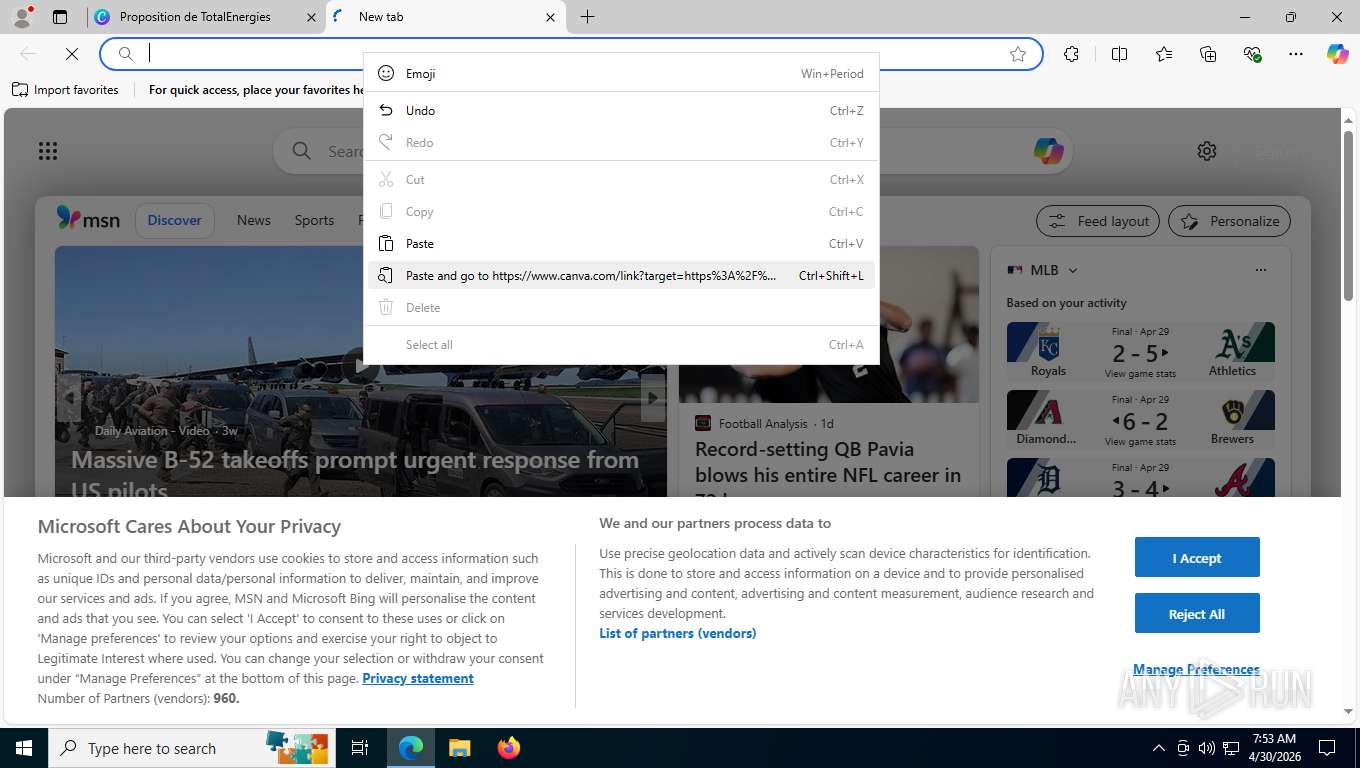Open the Copilot sidebar icon
This screenshot has height=768, width=1360.
(1337, 54)
